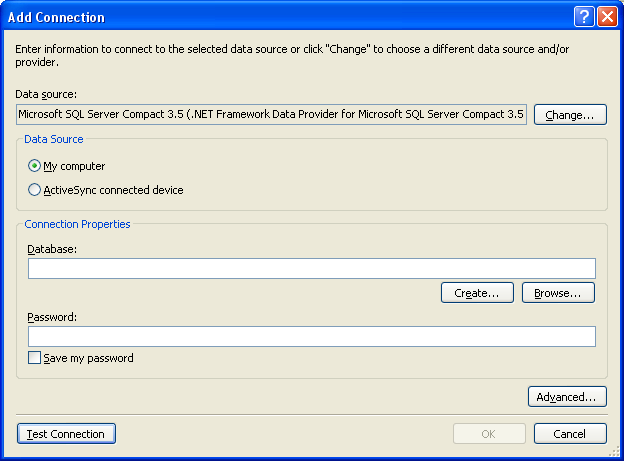This screenshot has width=624, height=461.
Task: Open the Create... database dialog
Action: [x=477, y=293]
